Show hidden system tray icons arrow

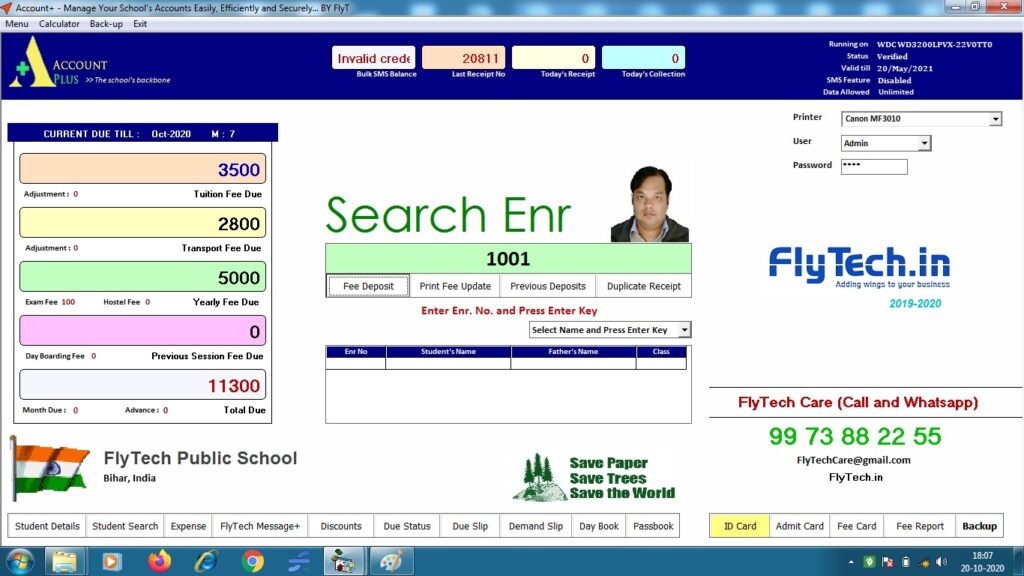click(850, 562)
